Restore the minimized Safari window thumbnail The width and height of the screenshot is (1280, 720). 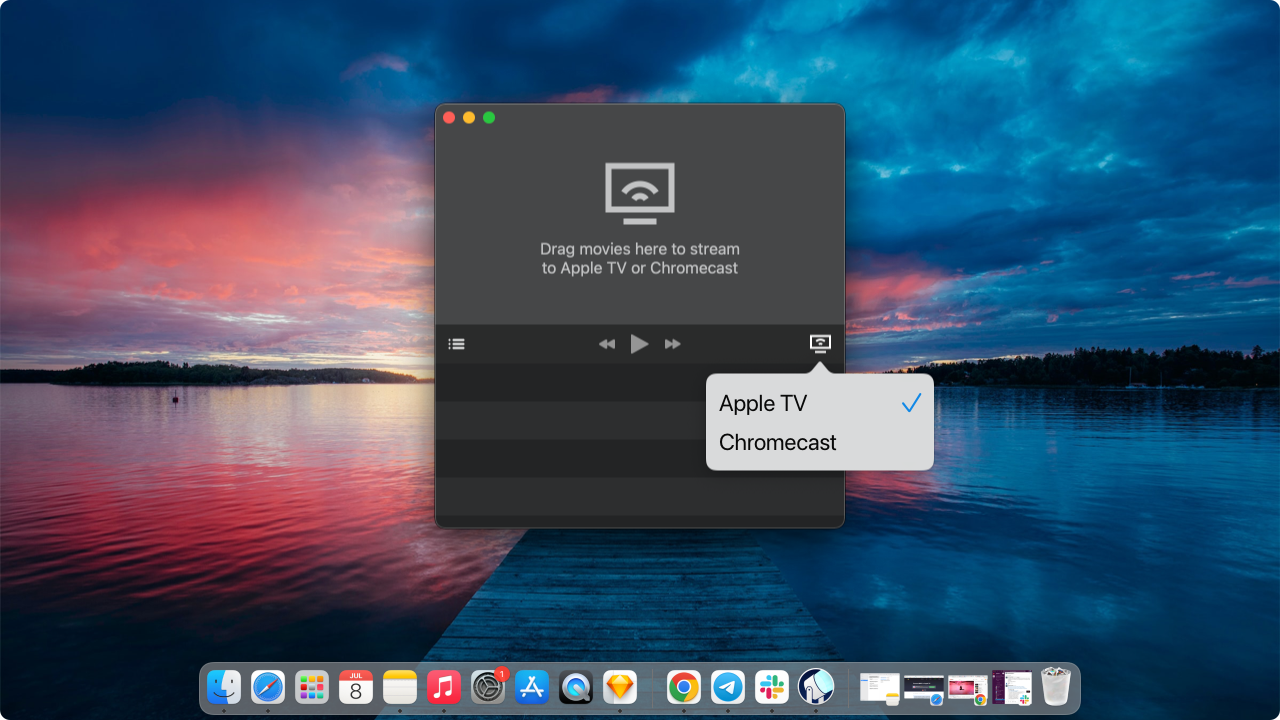pyautogui.click(x=924, y=689)
